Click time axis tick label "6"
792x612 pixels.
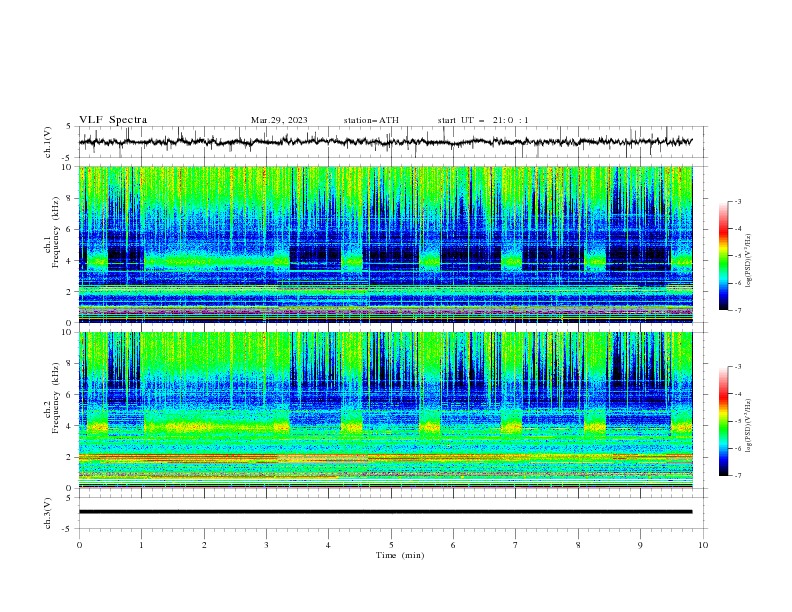(x=453, y=545)
